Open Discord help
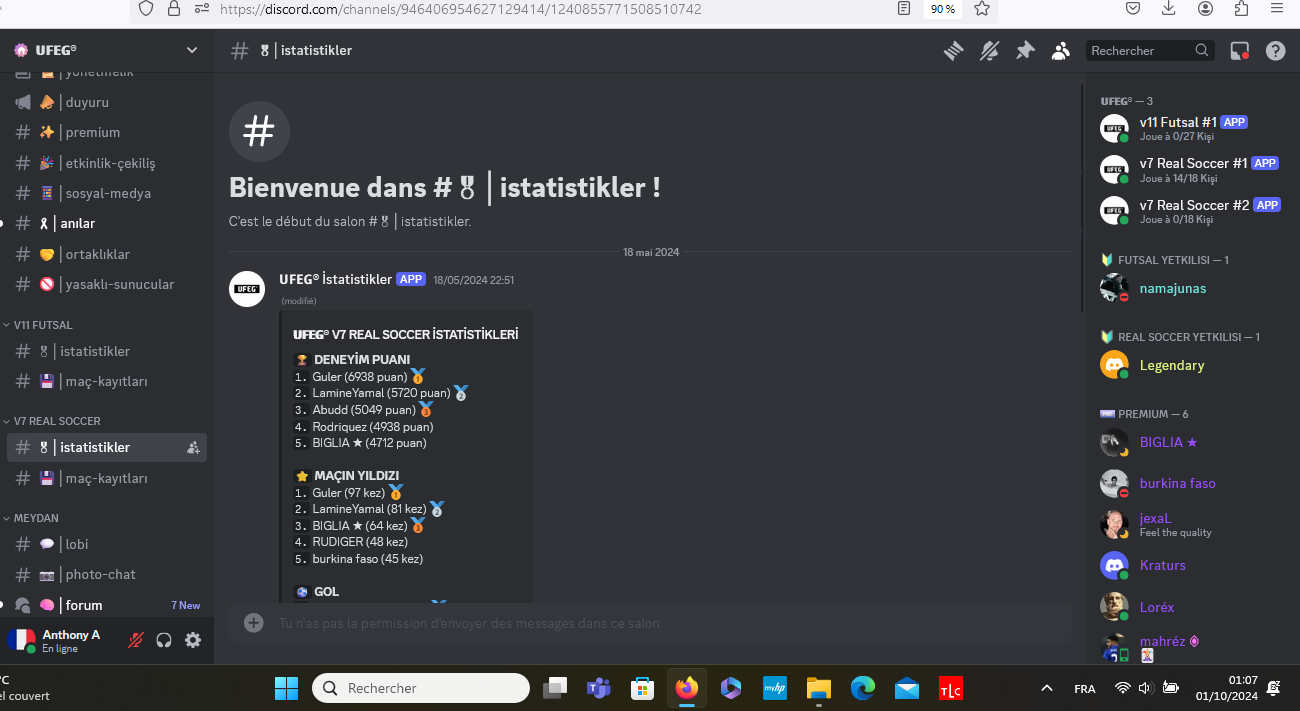1300x711 pixels. pyautogui.click(x=1275, y=51)
